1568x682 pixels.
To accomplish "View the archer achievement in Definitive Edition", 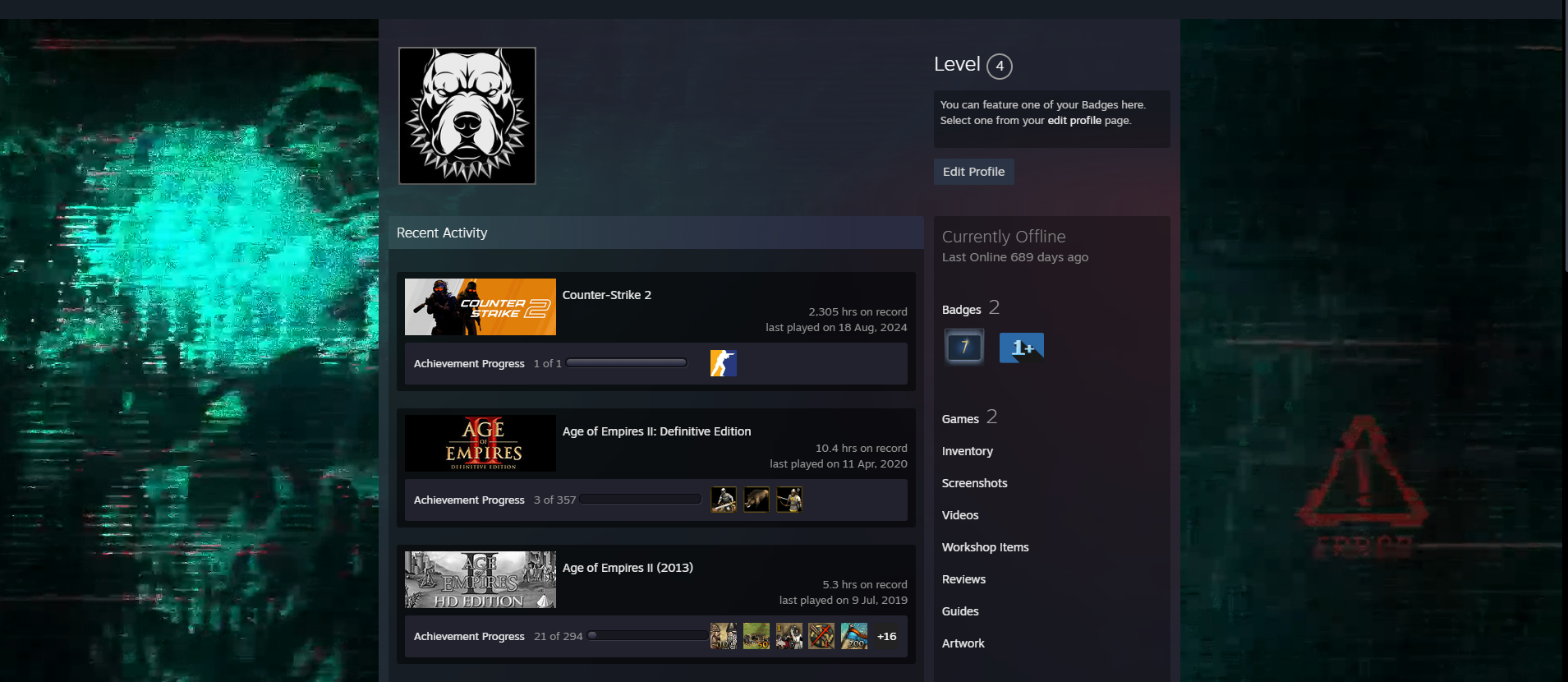I will pyautogui.click(x=789, y=500).
